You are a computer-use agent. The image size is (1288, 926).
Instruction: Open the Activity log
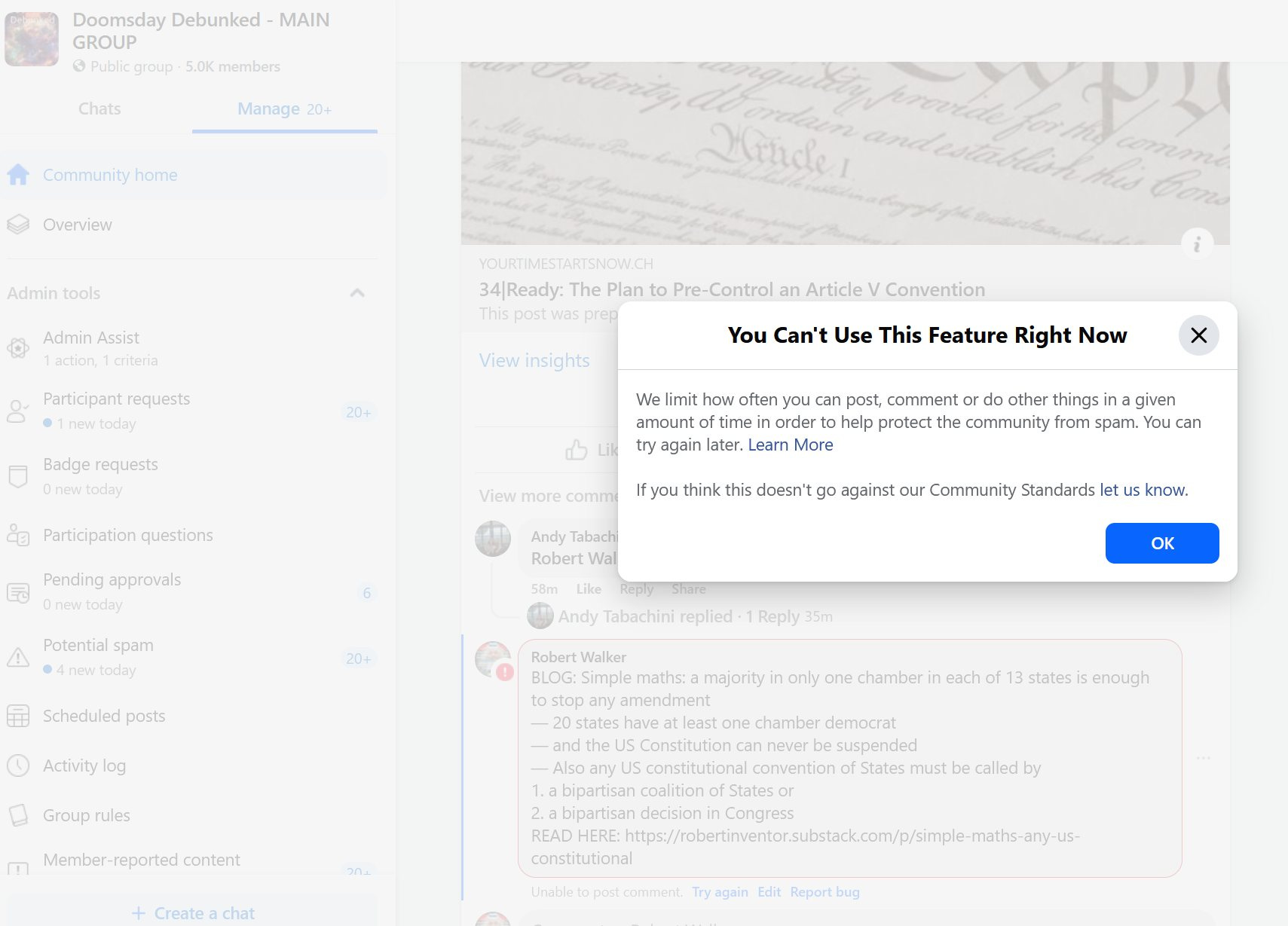coord(194,766)
